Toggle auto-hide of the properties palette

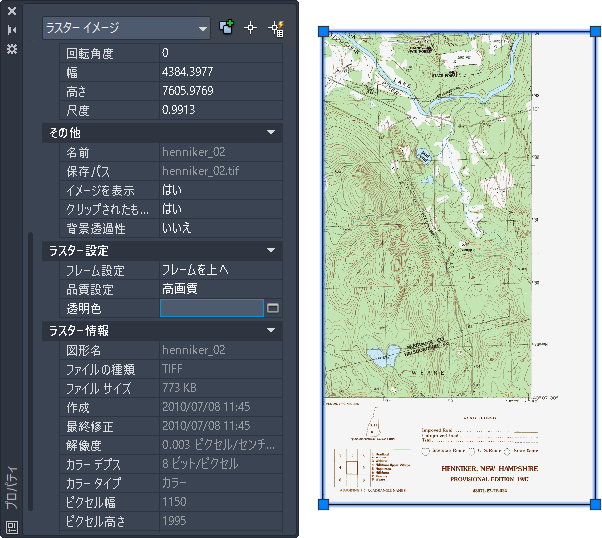pyautogui.click(x=12, y=30)
